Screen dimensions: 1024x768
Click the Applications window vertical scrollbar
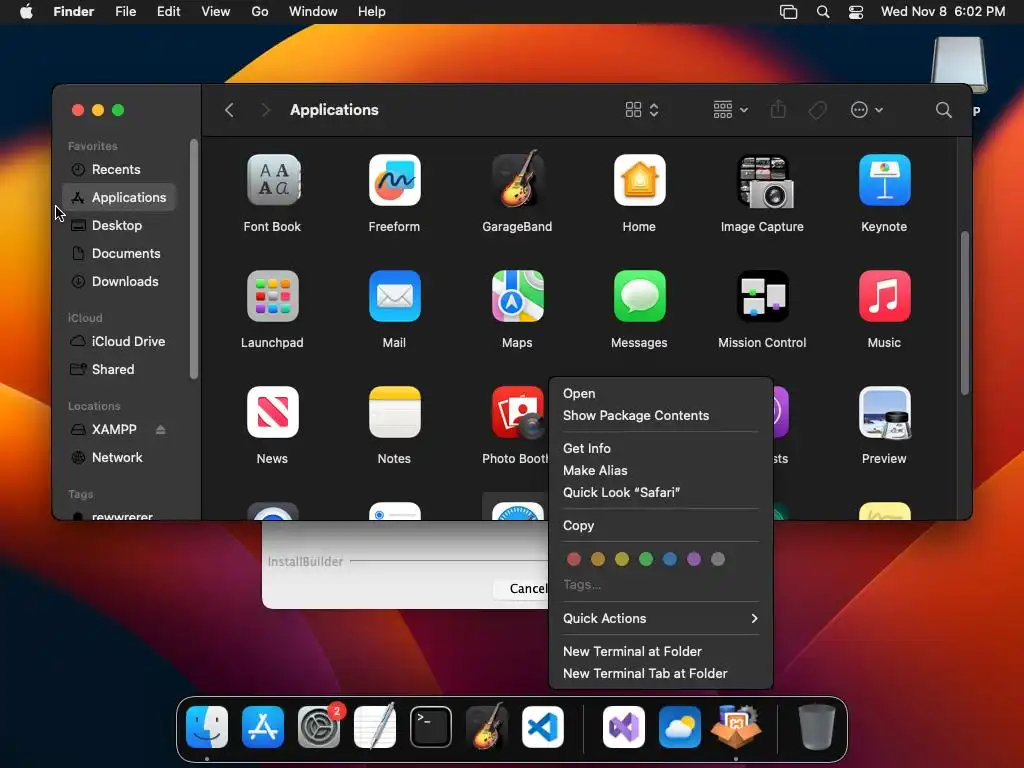point(965,313)
